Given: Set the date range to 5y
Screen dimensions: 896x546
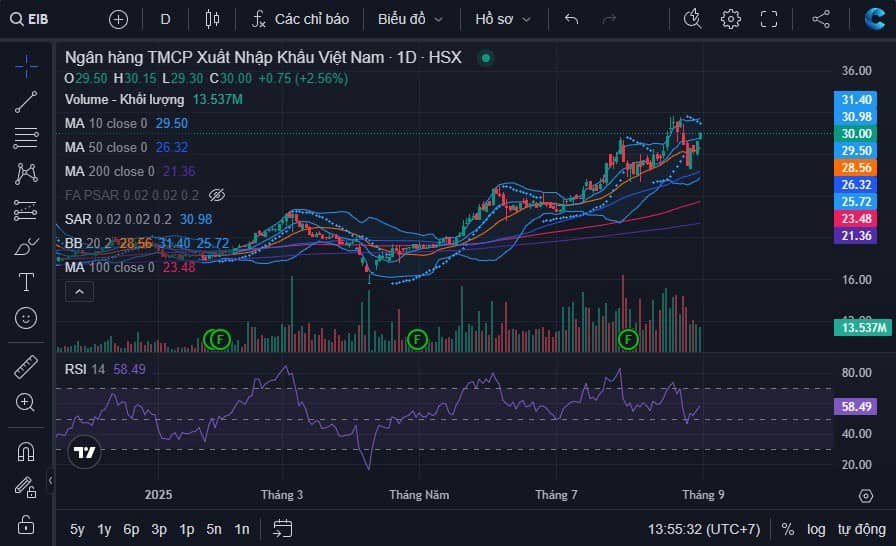Looking at the screenshot, I should pyautogui.click(x=77, y=529).
